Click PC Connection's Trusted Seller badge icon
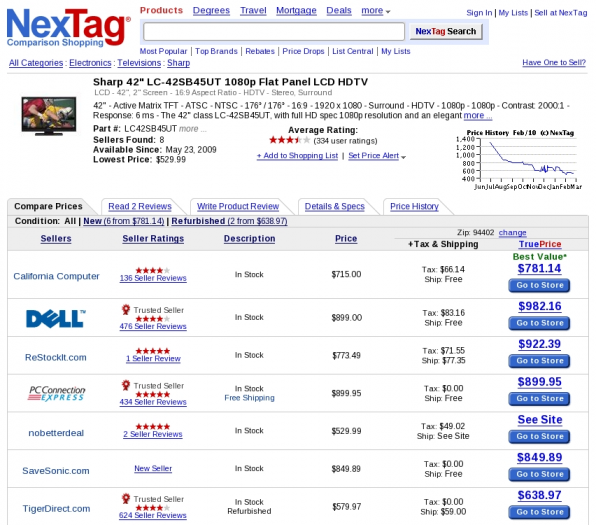This screenshot has width=596, height=525. tap(126, 385)
